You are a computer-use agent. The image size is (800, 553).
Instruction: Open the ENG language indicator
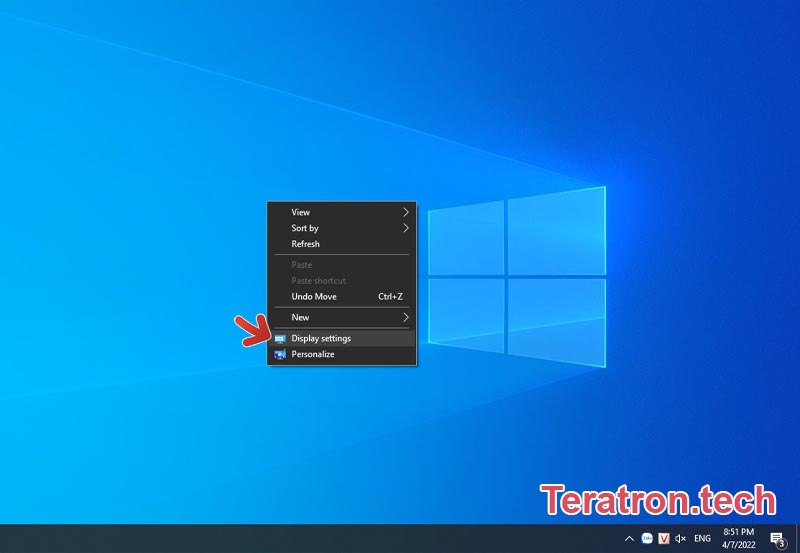click(x=703, y=538)
